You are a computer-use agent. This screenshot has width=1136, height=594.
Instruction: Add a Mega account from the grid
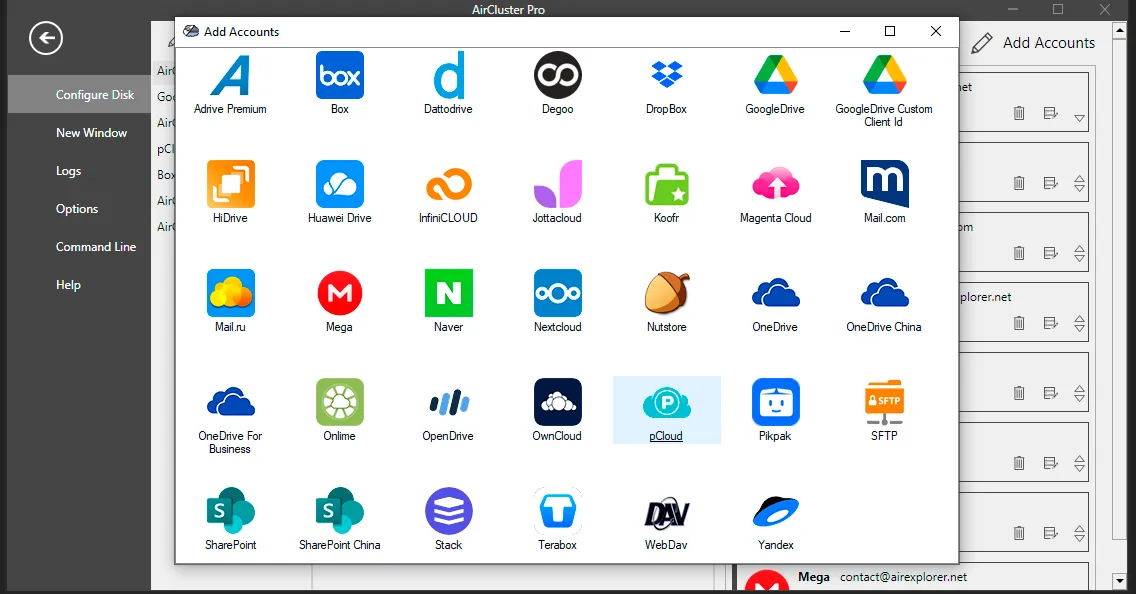point(340,301)
